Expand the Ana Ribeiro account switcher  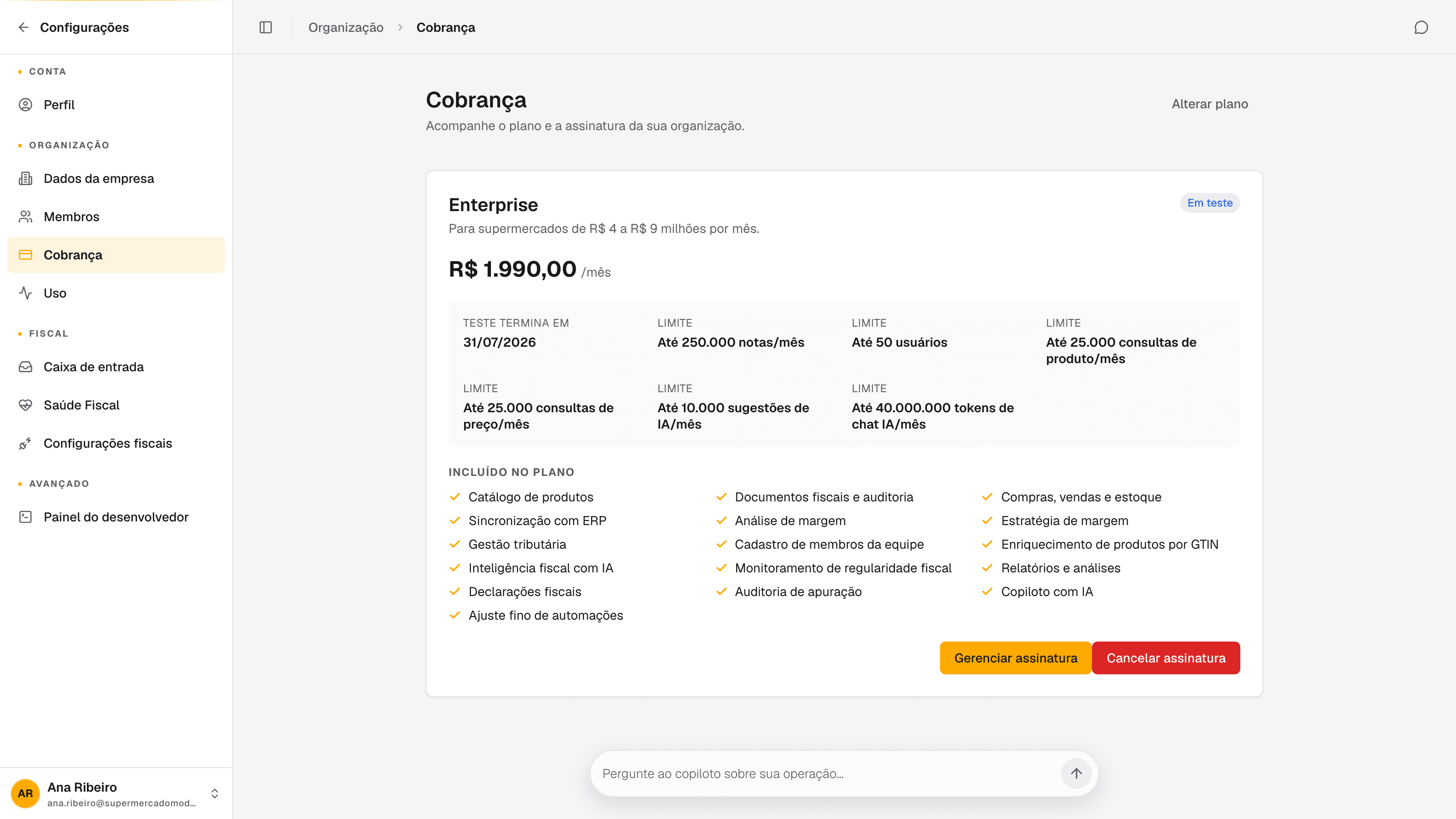pos(215,794)
